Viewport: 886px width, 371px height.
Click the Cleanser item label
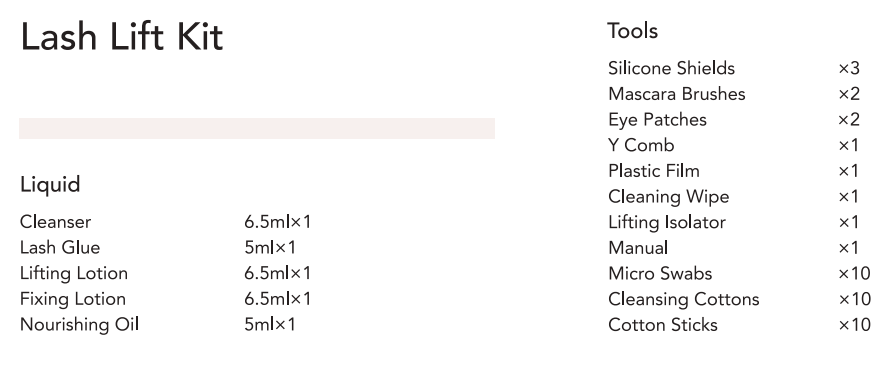[x=55, y=222]
